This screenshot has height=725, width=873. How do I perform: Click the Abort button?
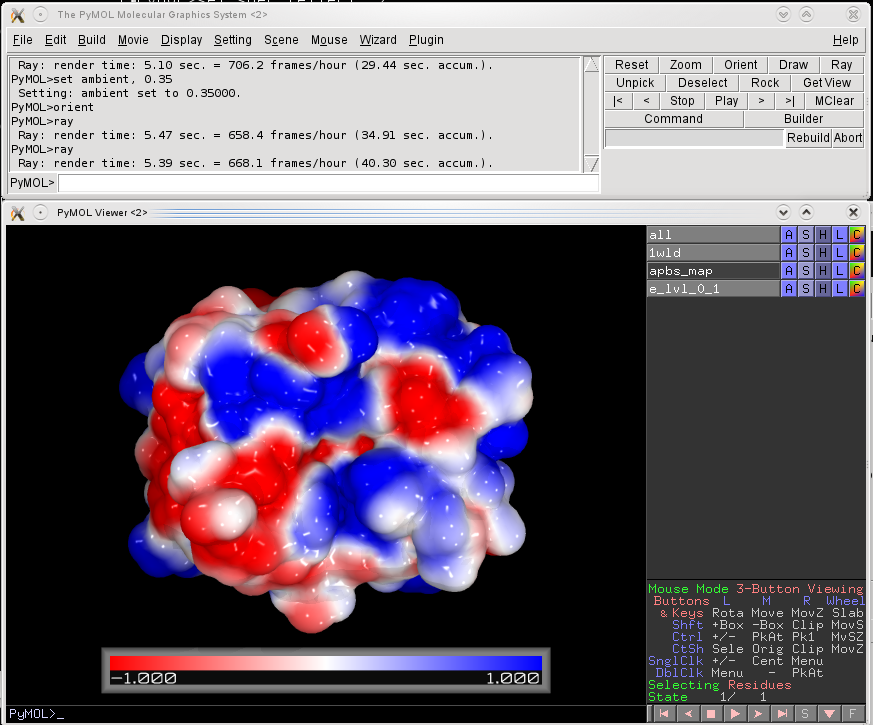click(x=847, y=138)
